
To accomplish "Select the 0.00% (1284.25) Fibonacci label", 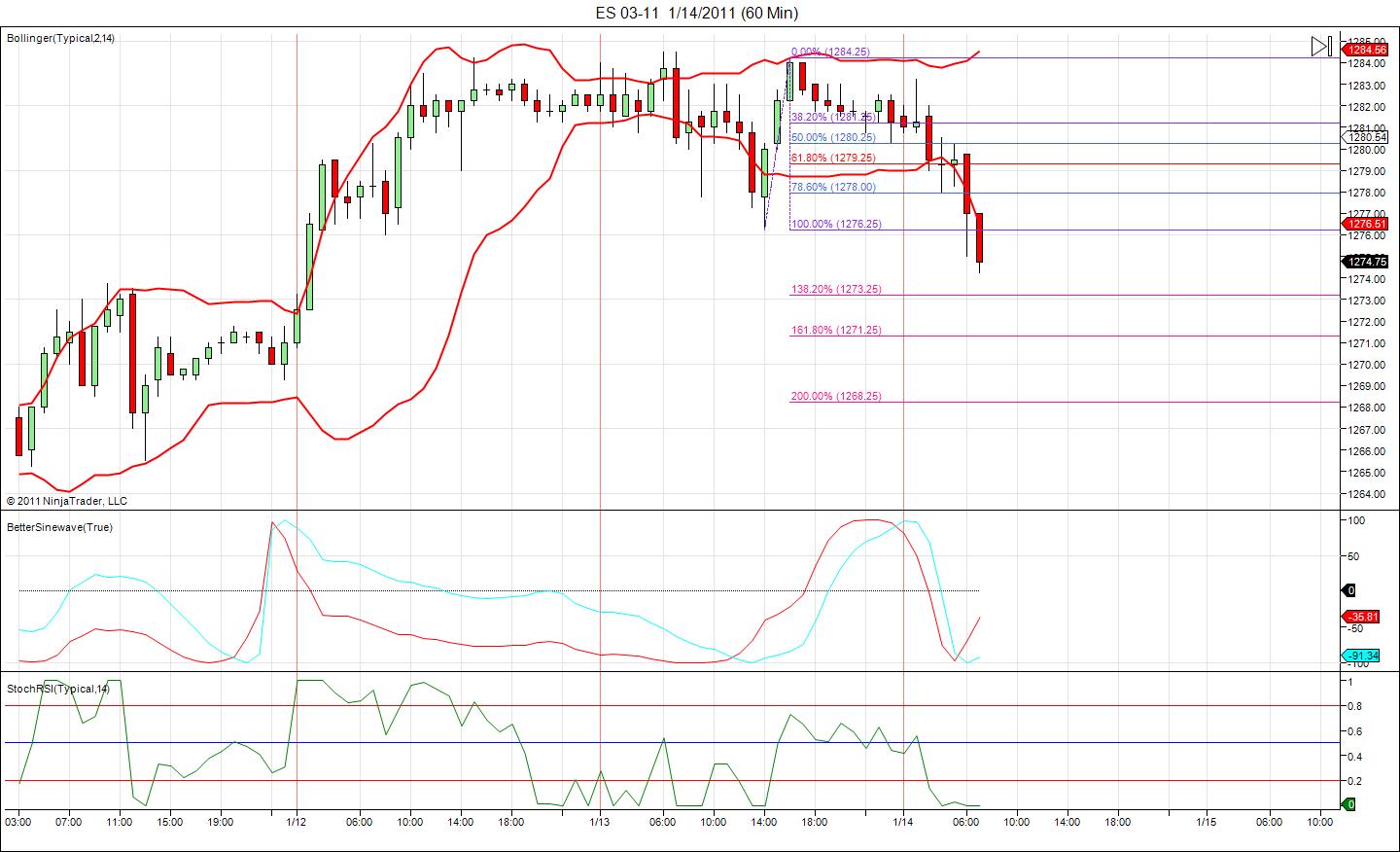I will 830,52.
